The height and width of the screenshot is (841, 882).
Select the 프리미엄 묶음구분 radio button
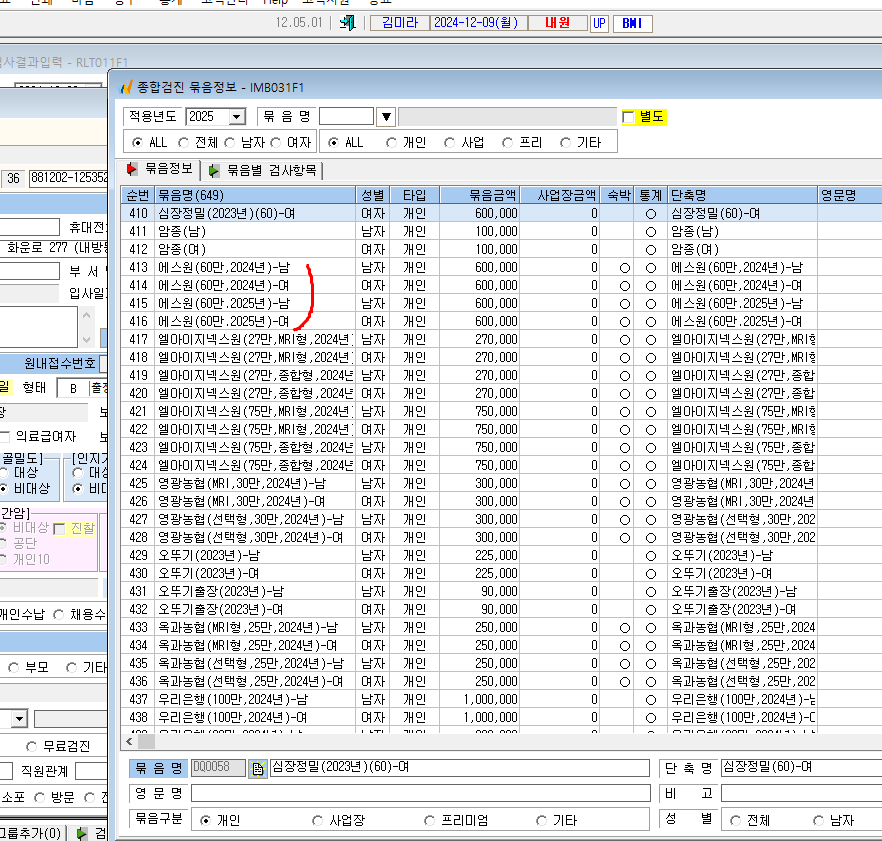click(x=429, y=821)
